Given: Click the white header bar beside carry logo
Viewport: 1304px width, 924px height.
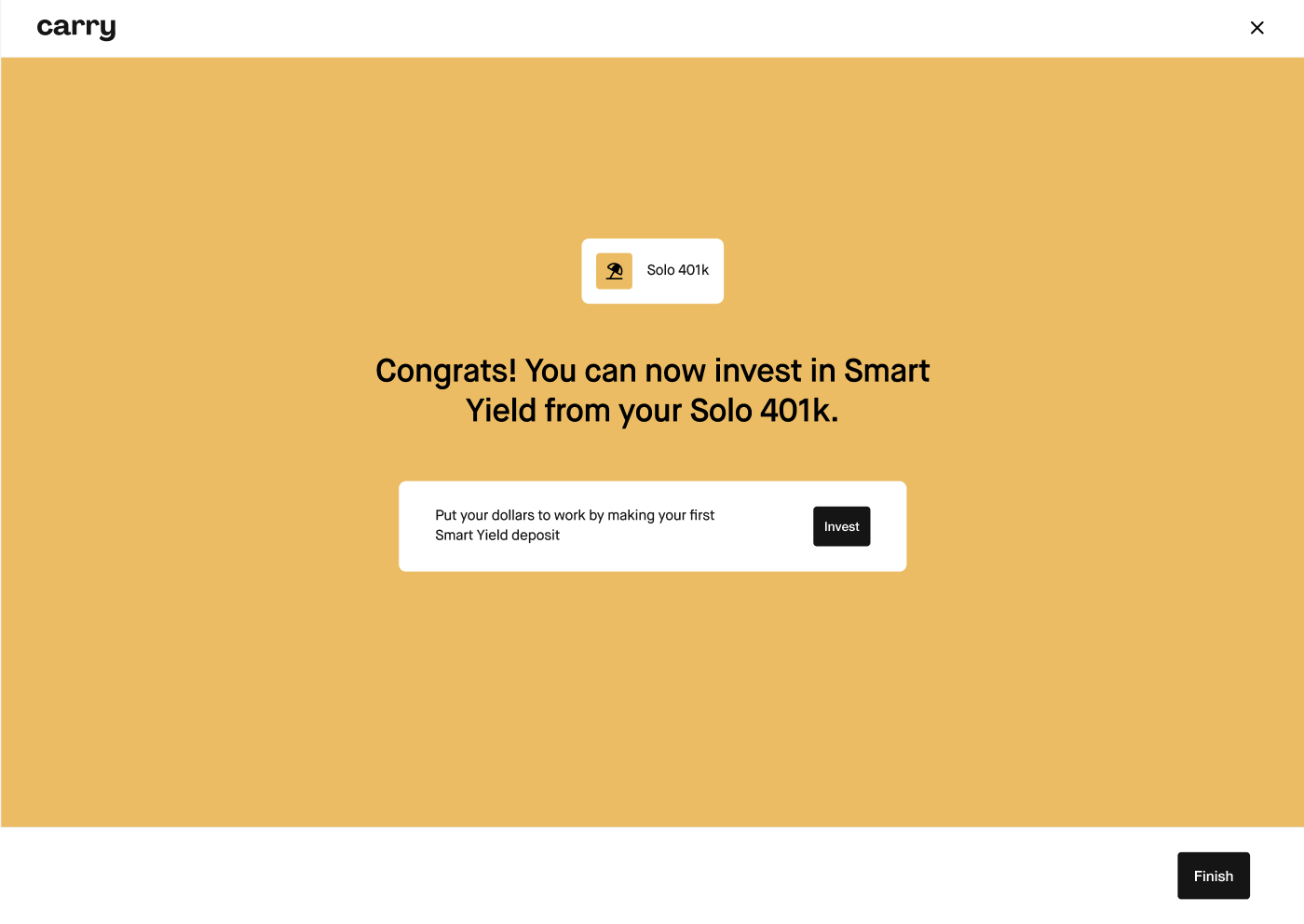Looking at the screenshot, I should click(x=652, y=28).
